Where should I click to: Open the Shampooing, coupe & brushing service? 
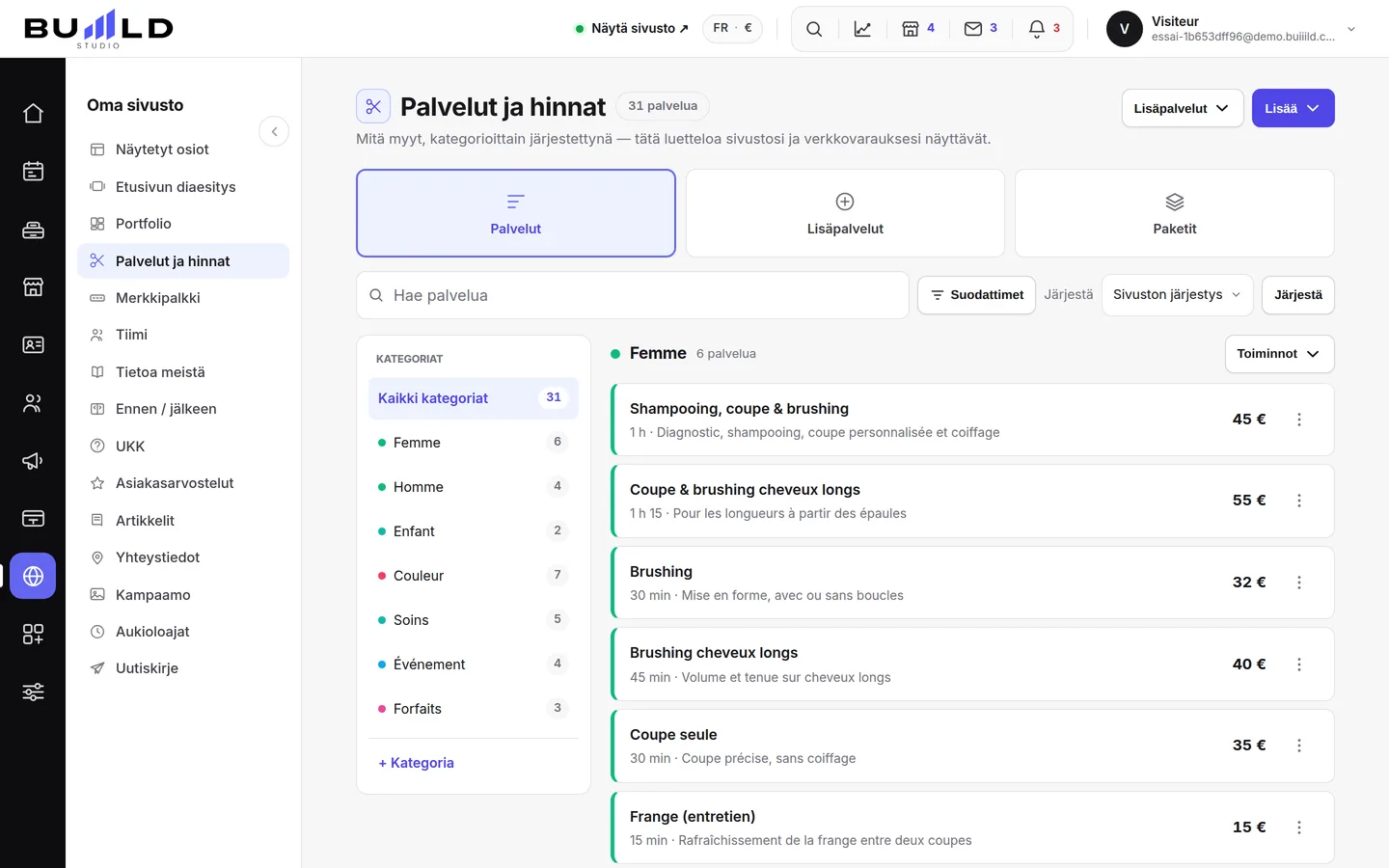point(972,420)
